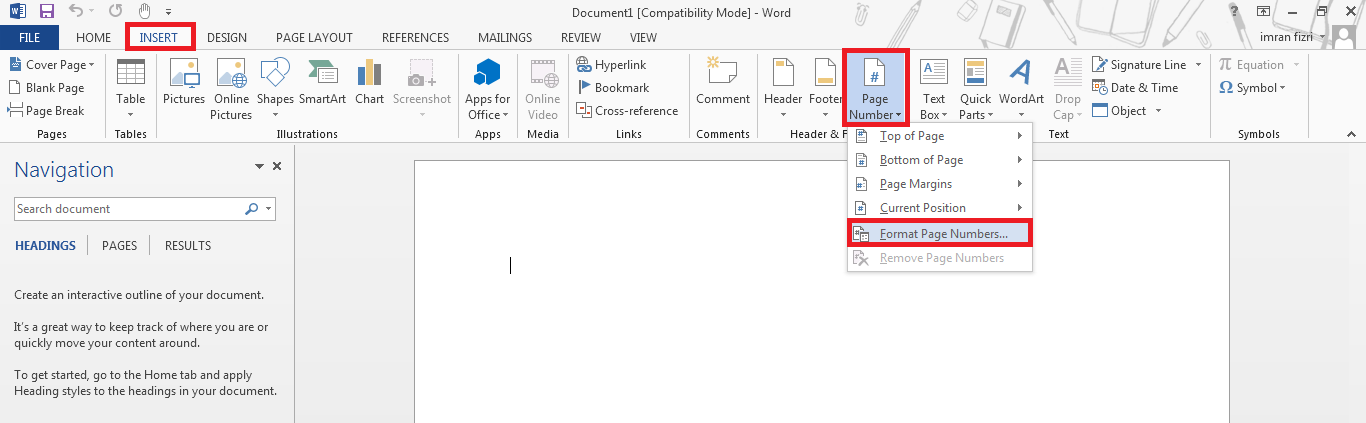Viewport: 1366px width, 423px height.
Task: Open Quick Parts menu
Action: [x=975, y=89]
